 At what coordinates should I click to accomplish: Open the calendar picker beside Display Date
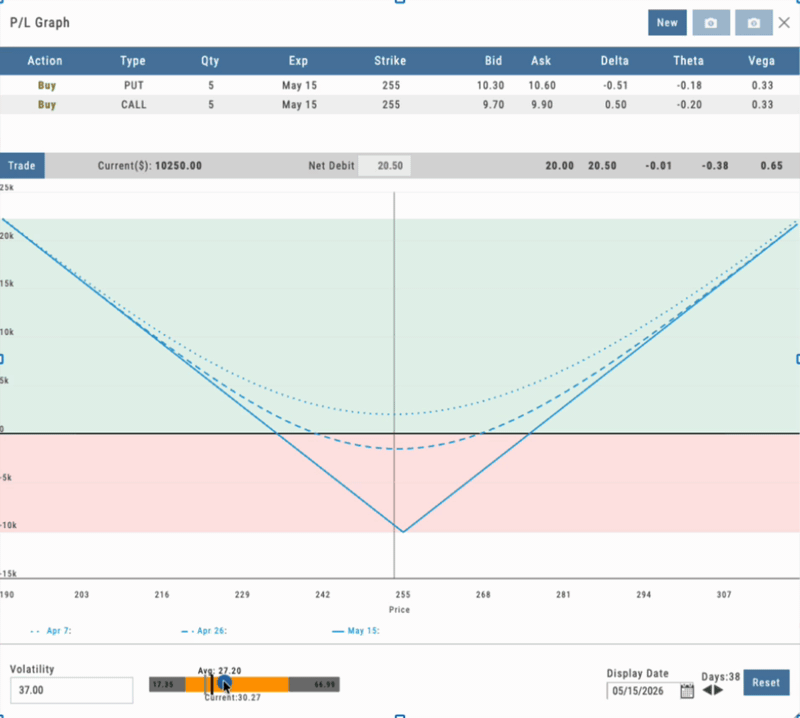point(687,690)
